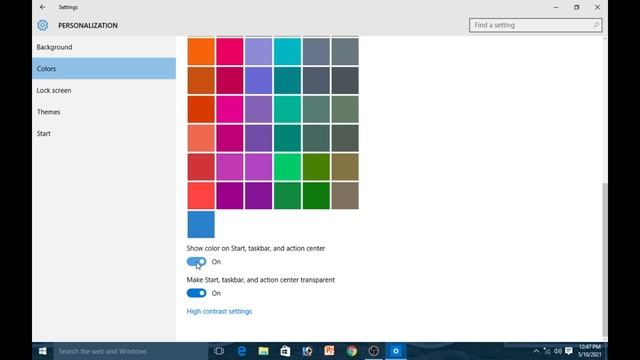This screenshot has height=360, width=640.
Task: Pick the bright orange accent color
Action: [x=201, y=52]
